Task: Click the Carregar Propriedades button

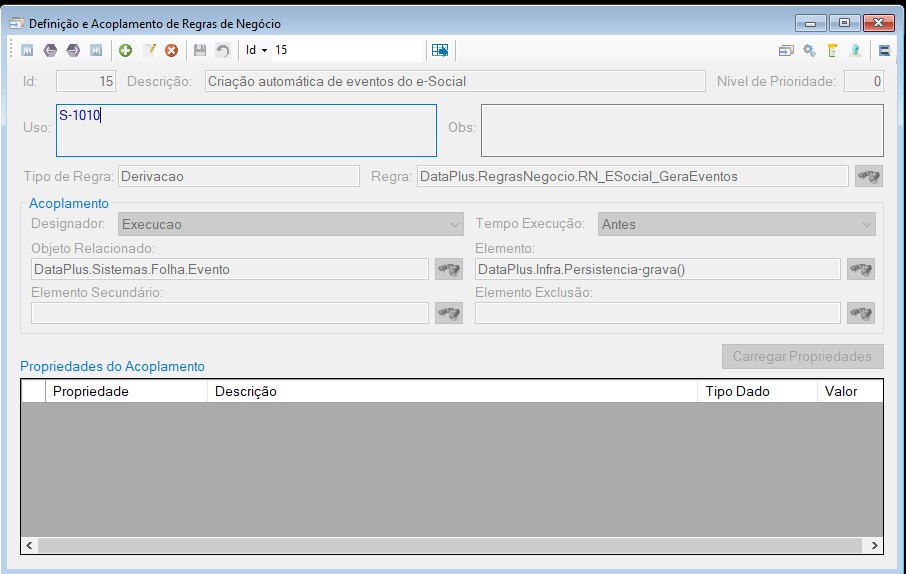Action: click(x=803, y=356)
